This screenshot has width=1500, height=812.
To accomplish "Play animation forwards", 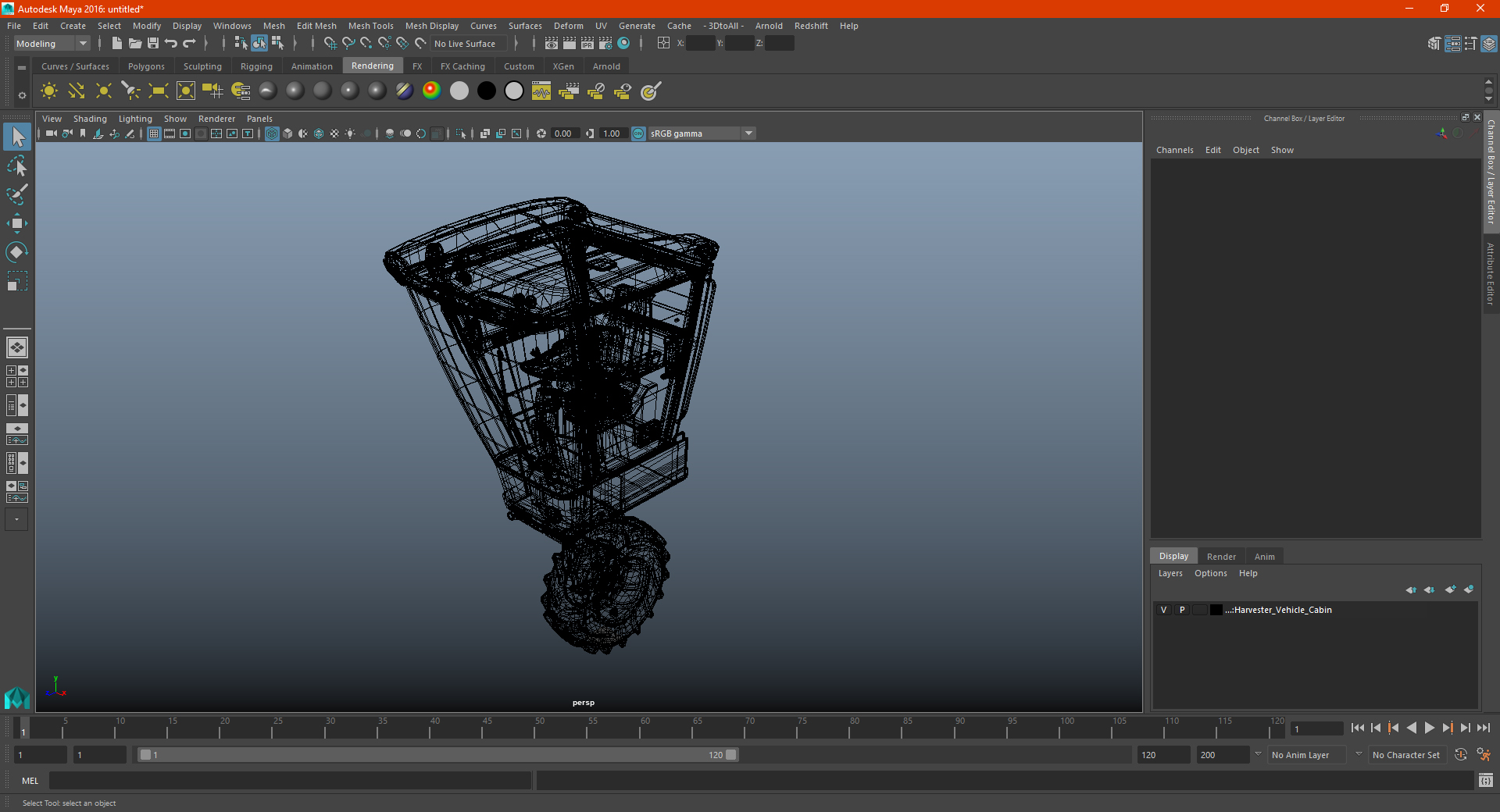I will pos(1429,728).
